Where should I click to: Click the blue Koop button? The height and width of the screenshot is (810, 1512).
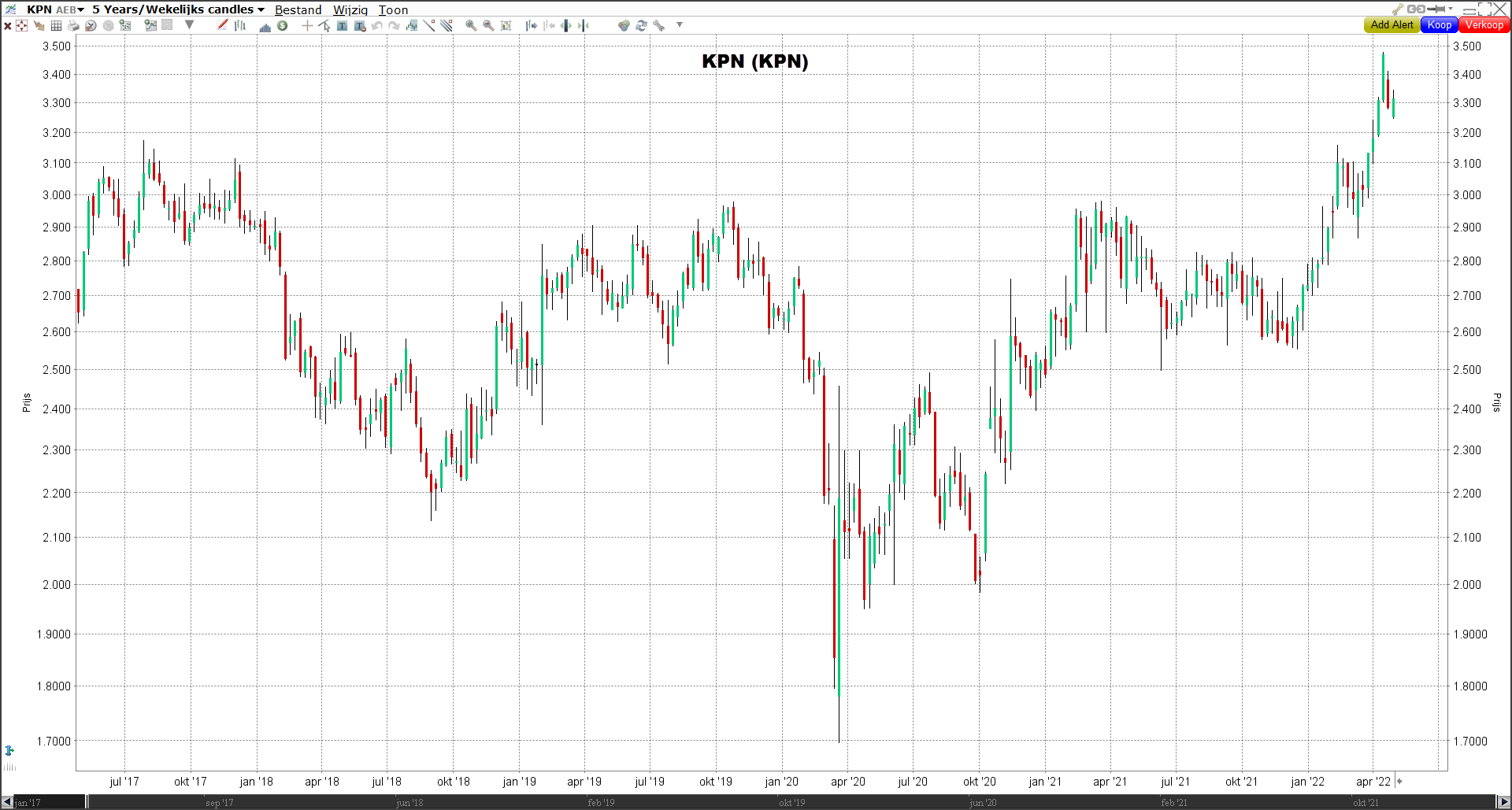(1439, 25)
